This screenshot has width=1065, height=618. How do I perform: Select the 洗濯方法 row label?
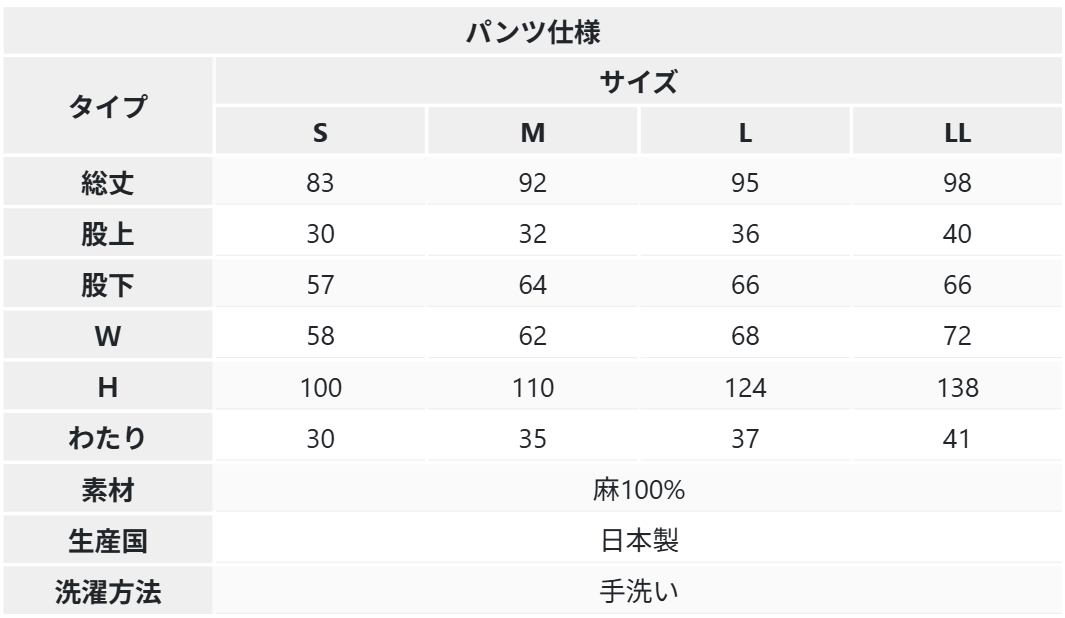click(107, 593)
